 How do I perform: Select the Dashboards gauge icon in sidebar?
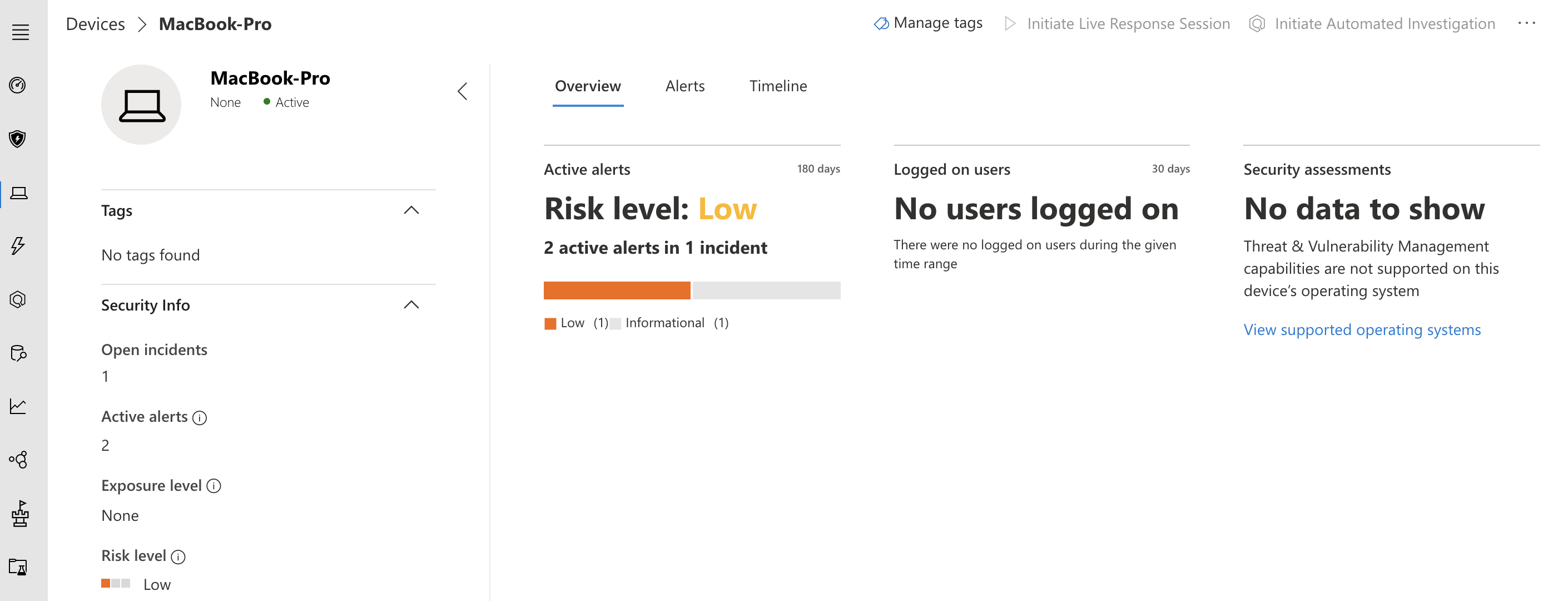point(18,85)
